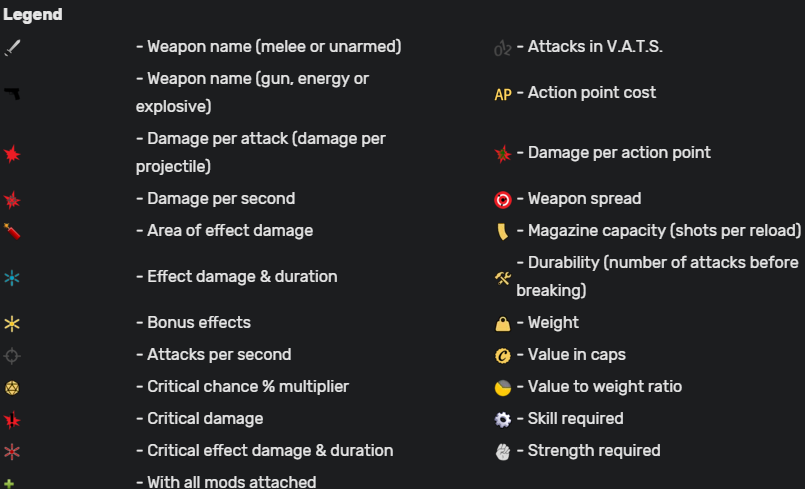Click the red critical damage icon
805x489 pixels.
click(12, 419)
